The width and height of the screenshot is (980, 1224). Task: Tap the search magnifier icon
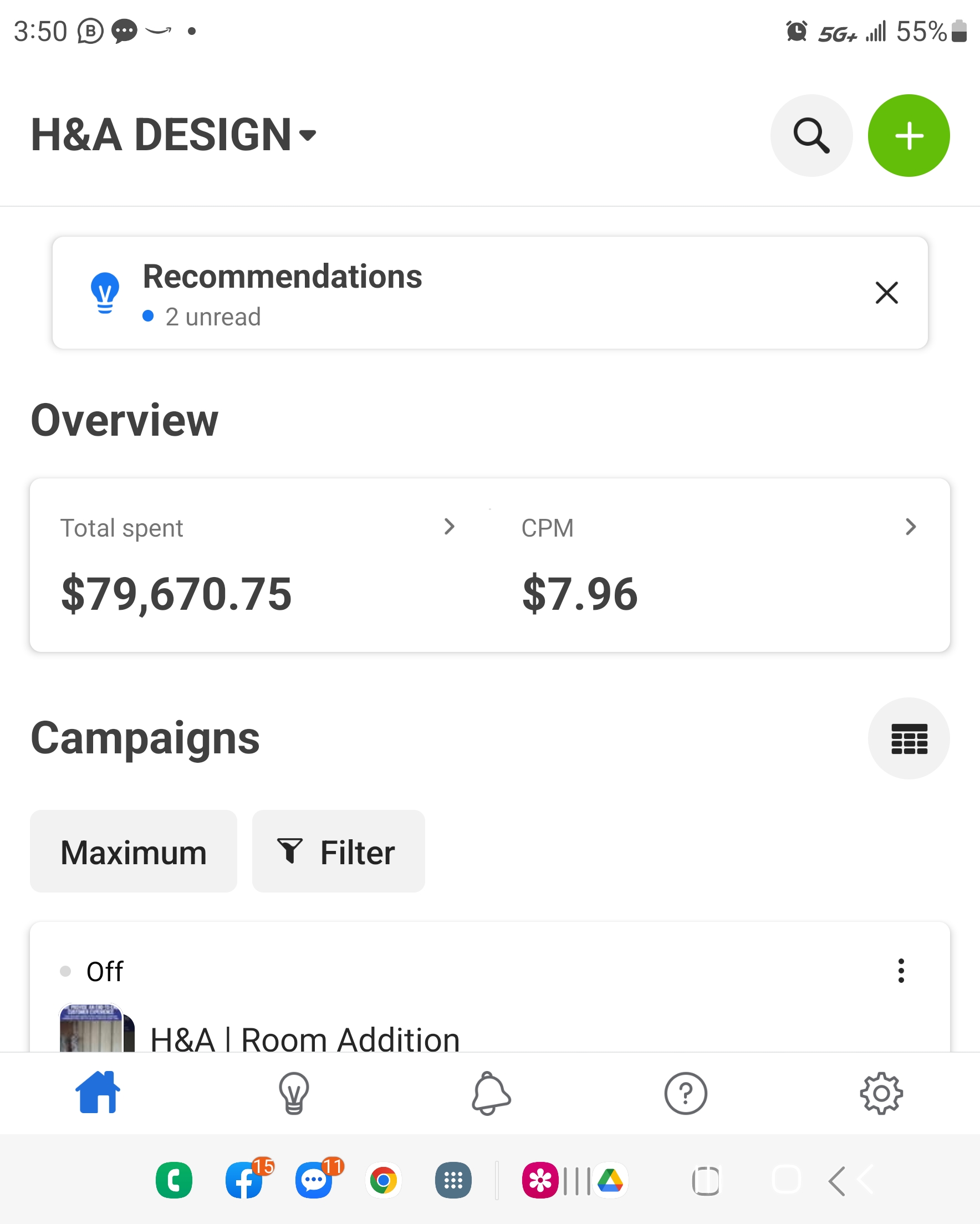pos(811,136)
